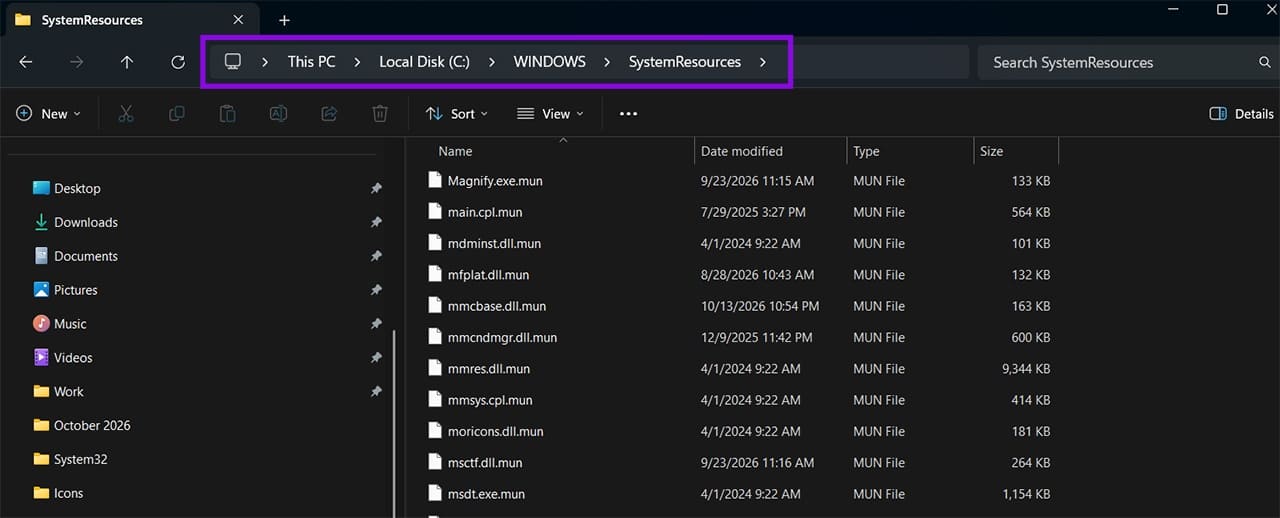The width and height of the screenshot is (1280, 518).
Task: Open Pictures in the navigation pane
Action: pos(75,290)
